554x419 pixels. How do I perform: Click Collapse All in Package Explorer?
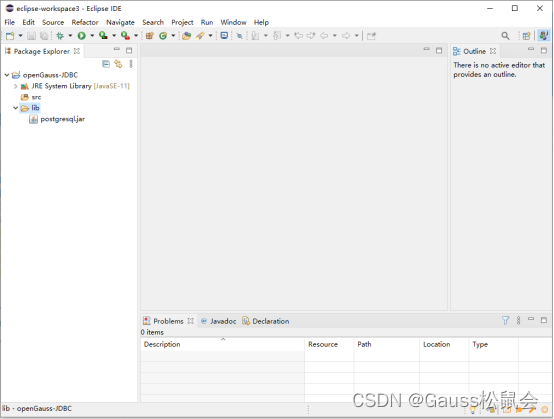106,64
